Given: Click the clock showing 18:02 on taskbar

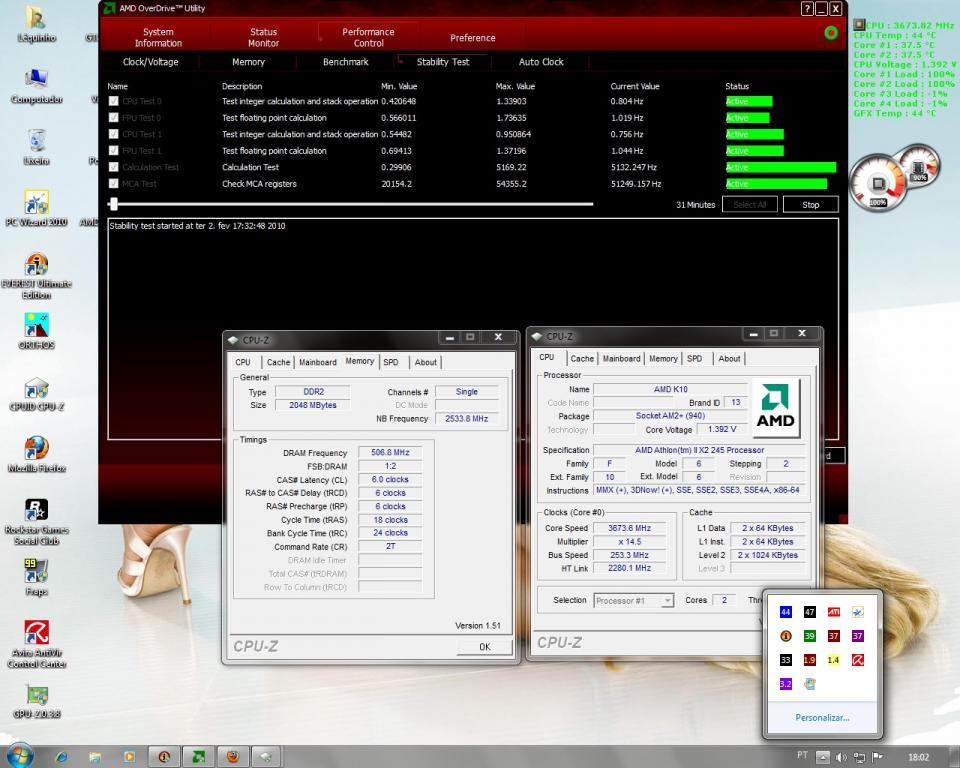Looking at the screenshot, I should 918,758.
